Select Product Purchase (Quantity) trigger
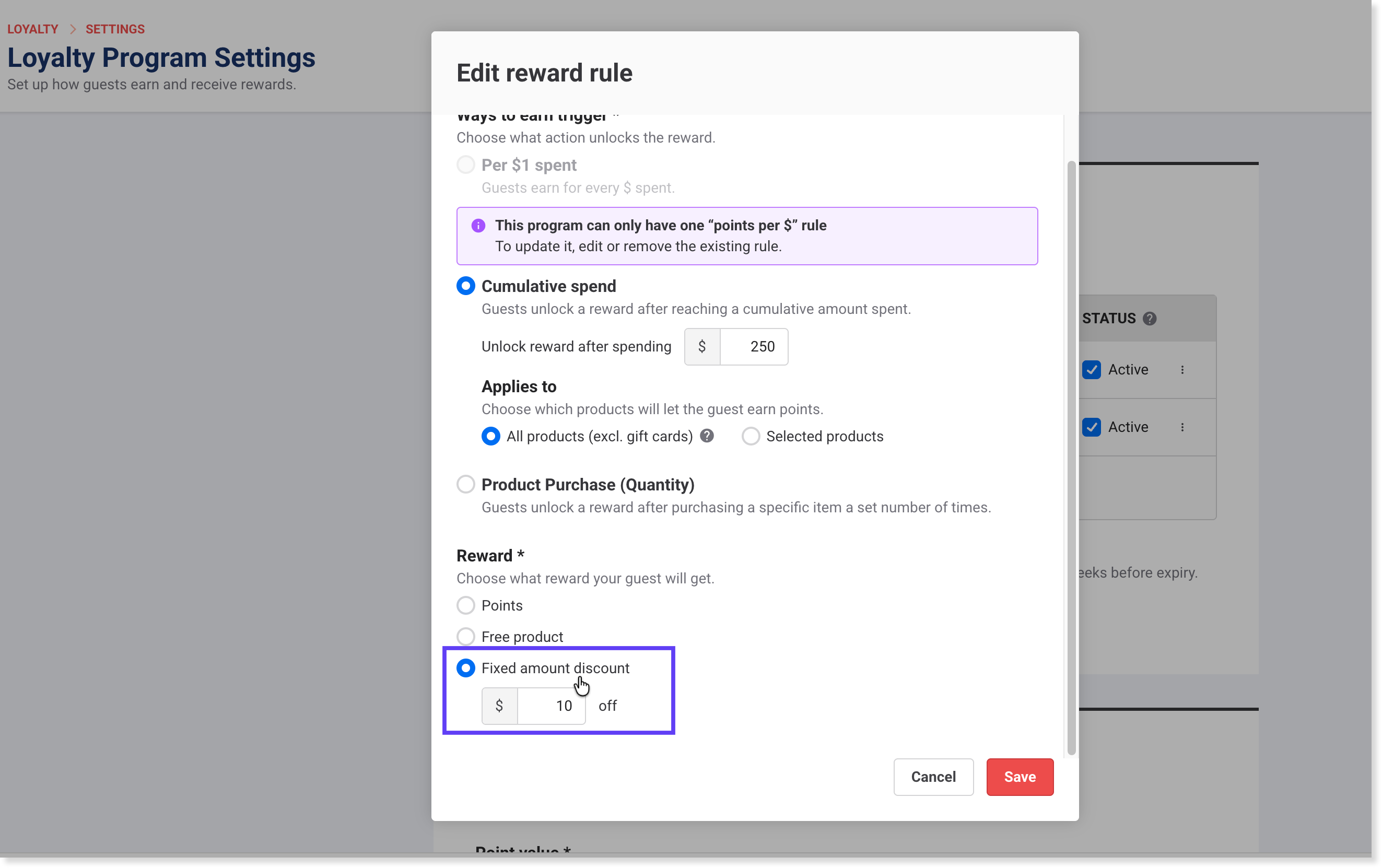 [465, 484]
